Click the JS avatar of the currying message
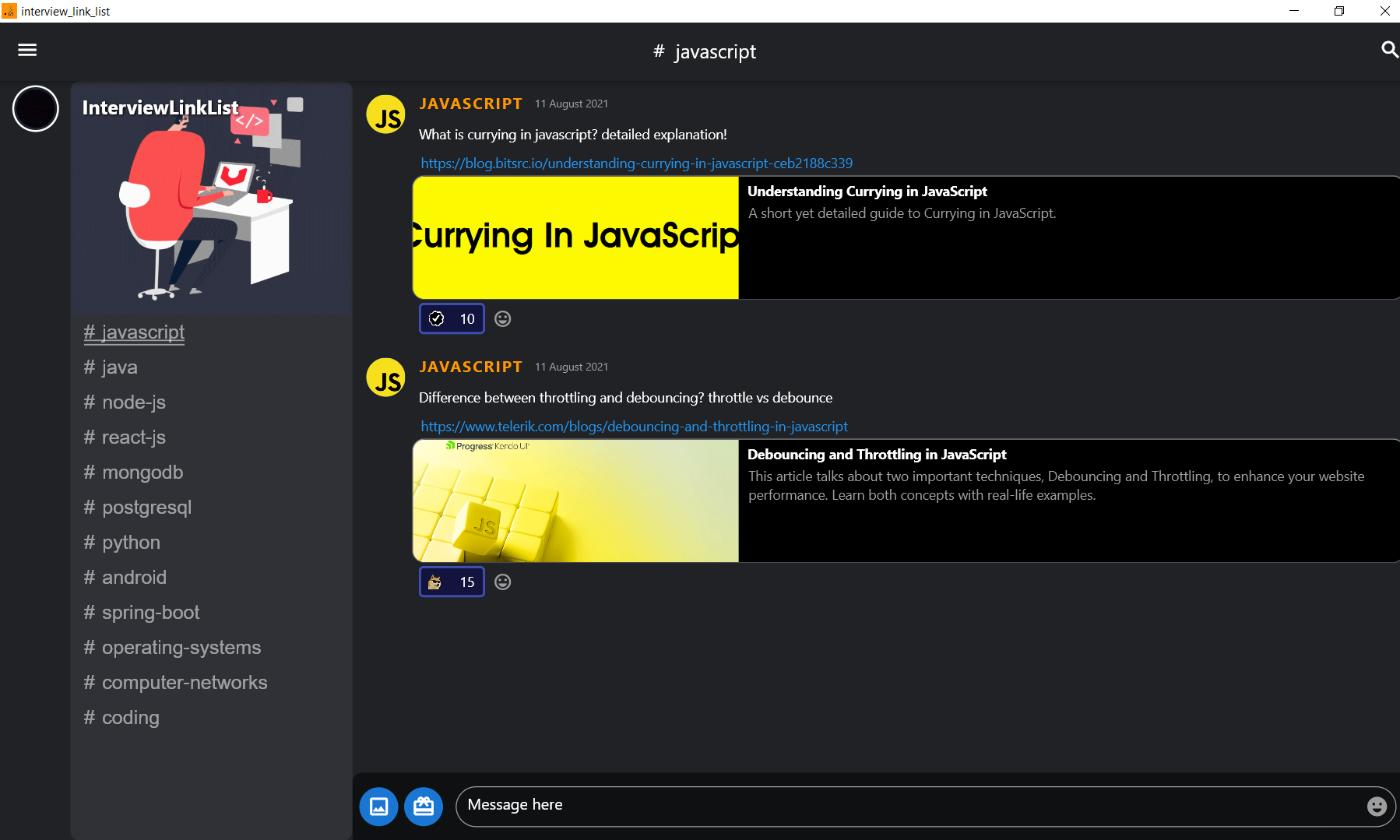Image resolution: width=1400 pixels, height=840 pixels. coord(385,114)
